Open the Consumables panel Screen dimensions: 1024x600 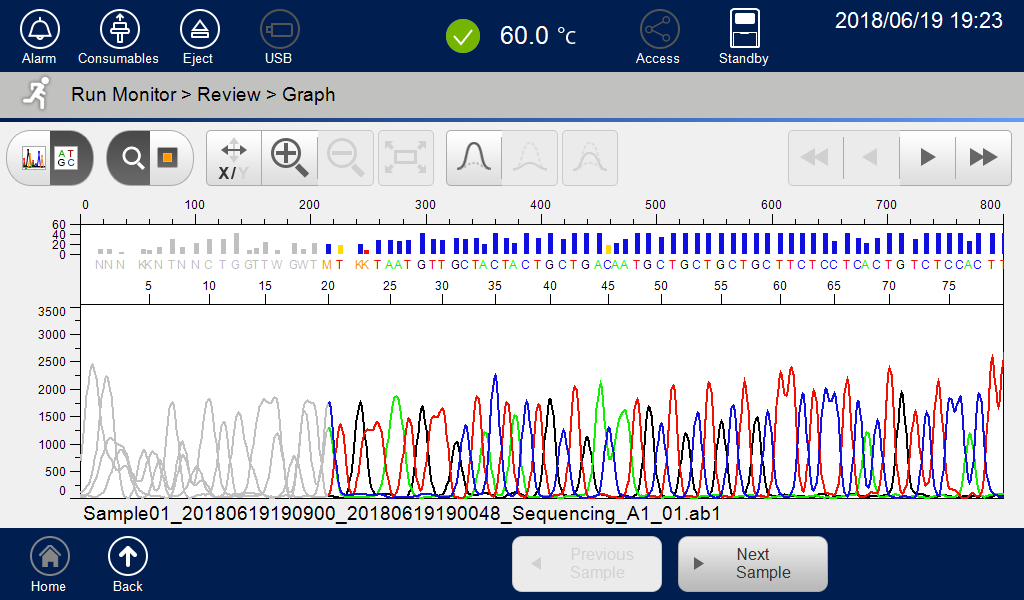tap(119, 30)
